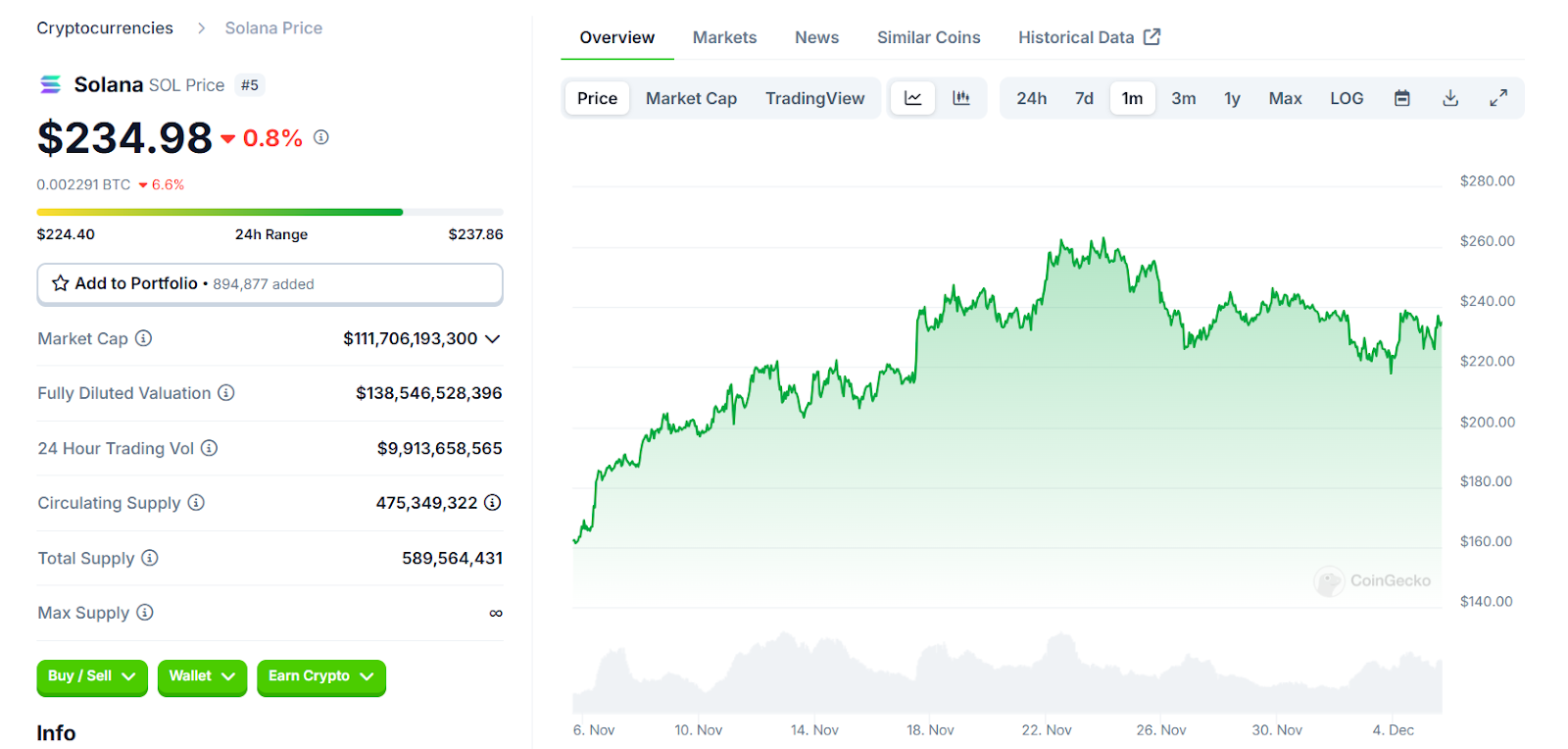Image resolution: width=1568 pixels, height=749 pixels.
Task: Switch chart to Price mode
Action: (597, 98)
